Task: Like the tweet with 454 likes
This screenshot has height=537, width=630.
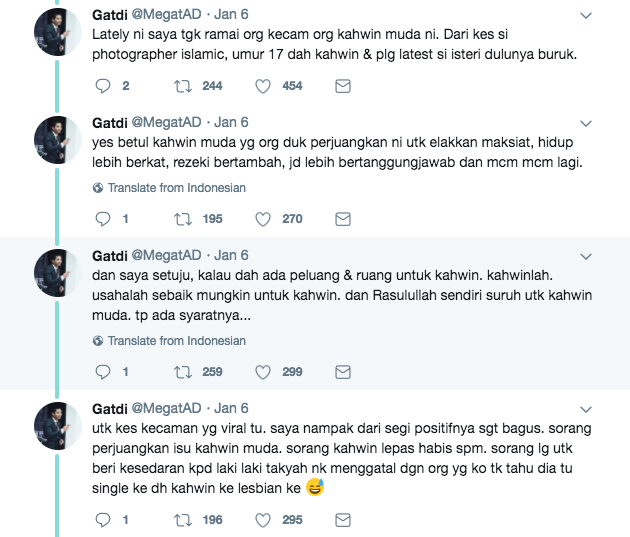Action: [263, 86]
